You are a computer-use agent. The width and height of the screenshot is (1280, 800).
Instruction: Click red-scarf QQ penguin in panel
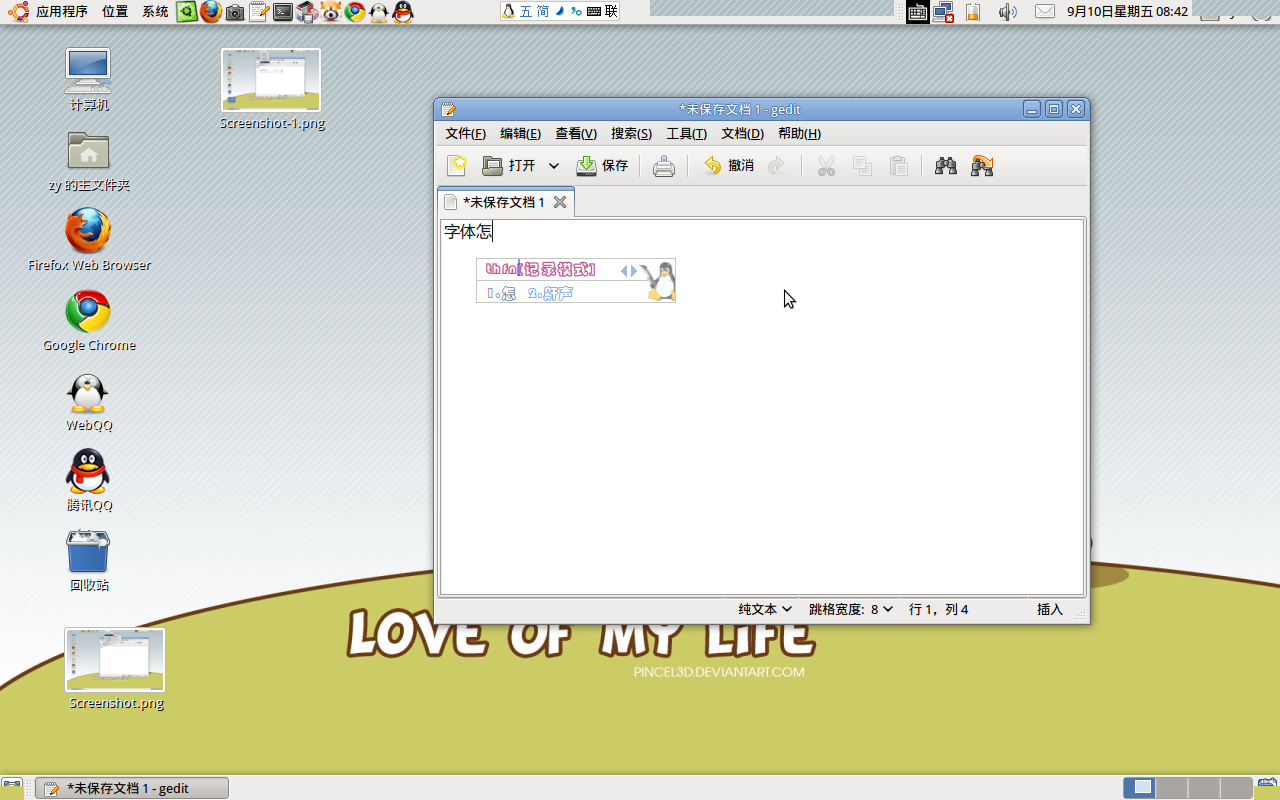tap(403, 12)
